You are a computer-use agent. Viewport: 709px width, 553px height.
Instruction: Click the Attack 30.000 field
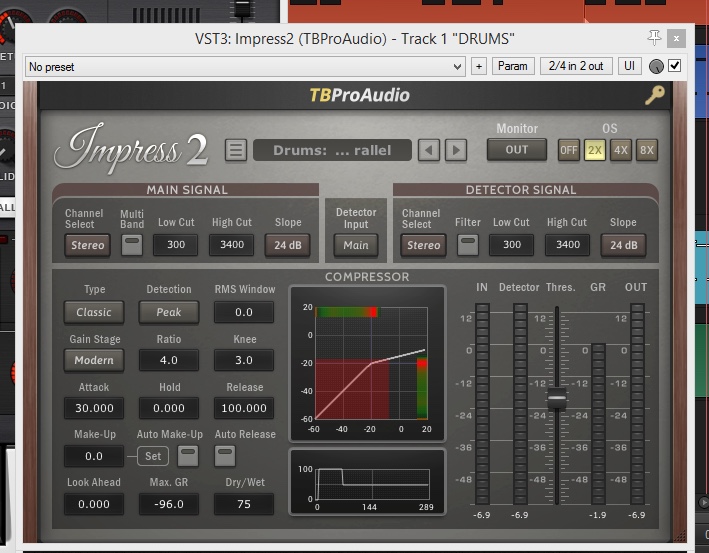94,408
